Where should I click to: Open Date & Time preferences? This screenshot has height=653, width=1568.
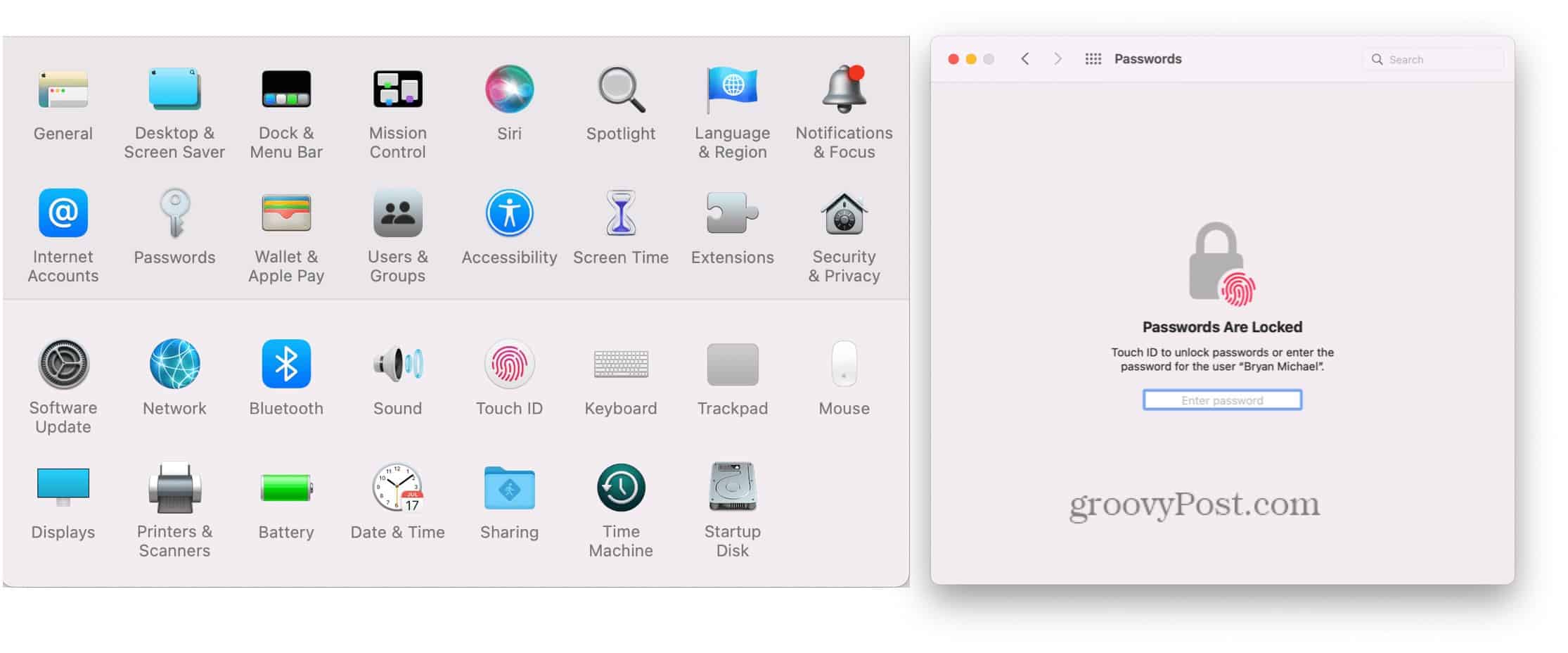pyautogui.click(x=397, y=487)
